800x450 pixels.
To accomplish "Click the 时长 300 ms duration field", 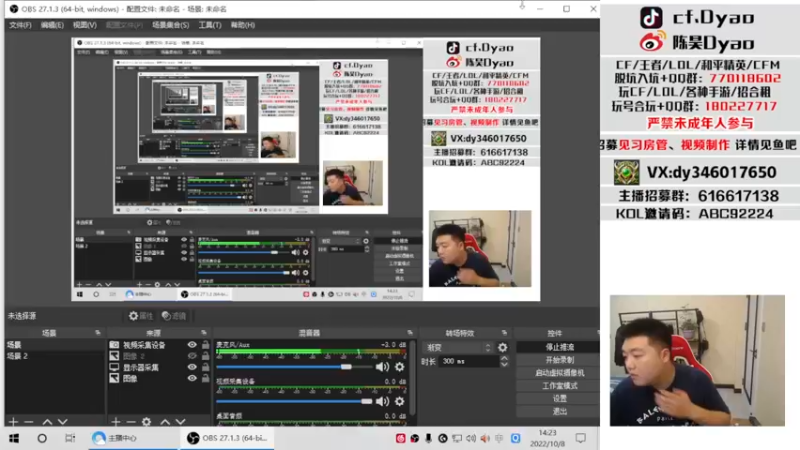I will (469, 361).
